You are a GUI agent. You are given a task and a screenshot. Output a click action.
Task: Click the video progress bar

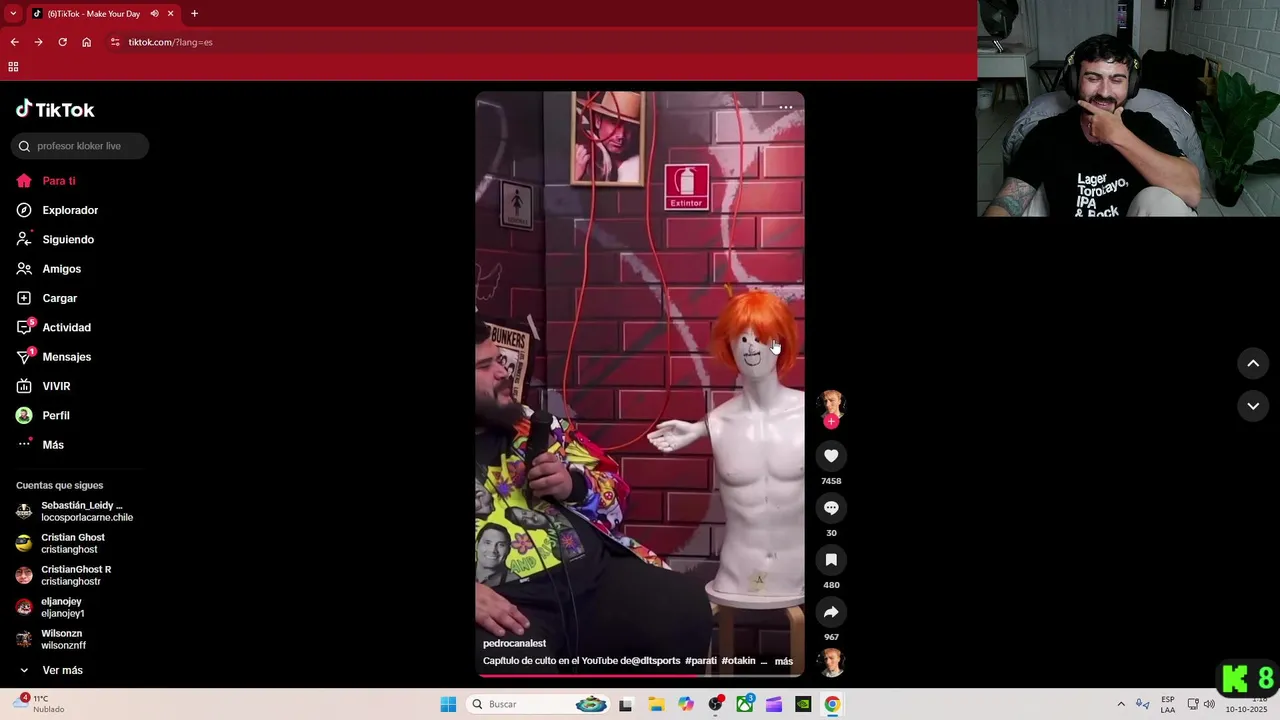point(640,675)
